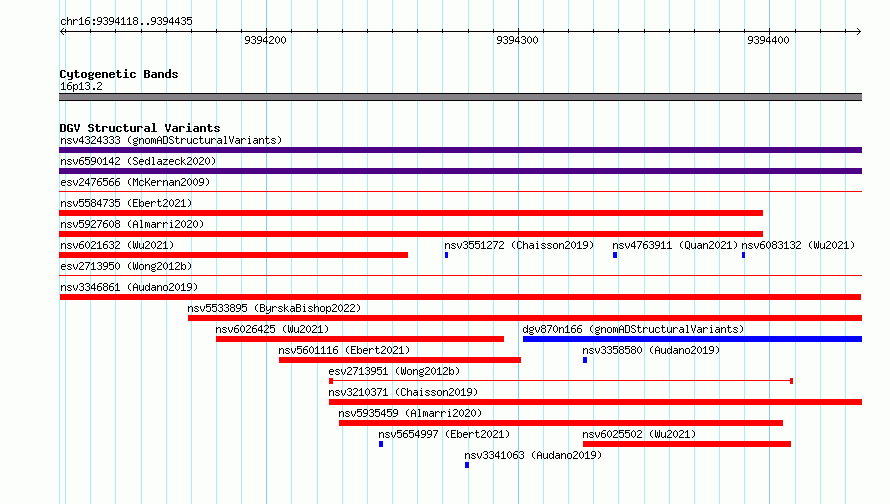Select nsv5533895 (ByrskaBishop2022) label
Screen dimensions: 890x504
(274, 308)
